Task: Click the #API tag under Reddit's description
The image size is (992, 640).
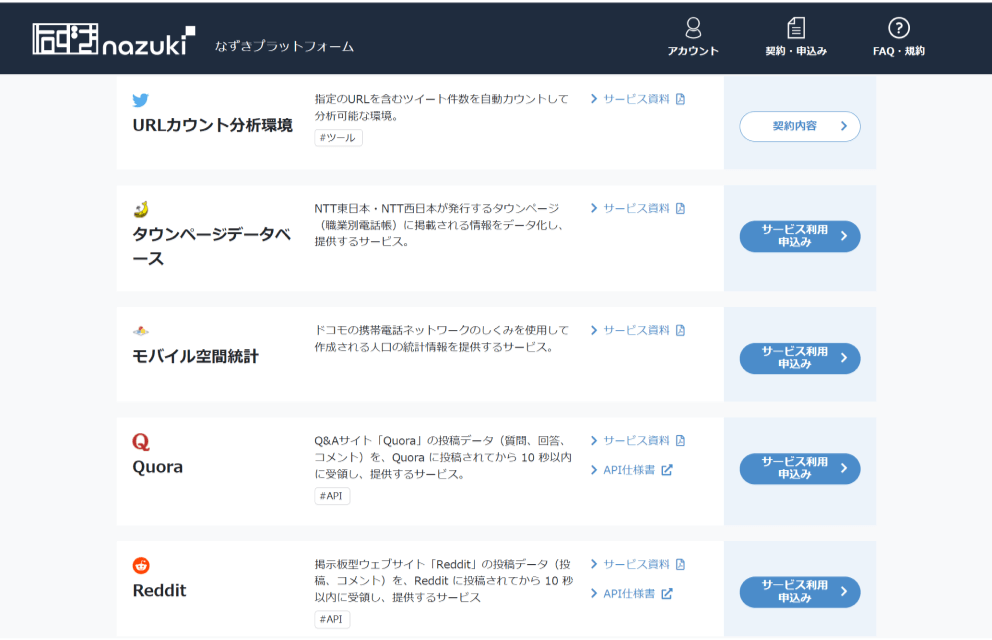Action: tap(331, 619)
